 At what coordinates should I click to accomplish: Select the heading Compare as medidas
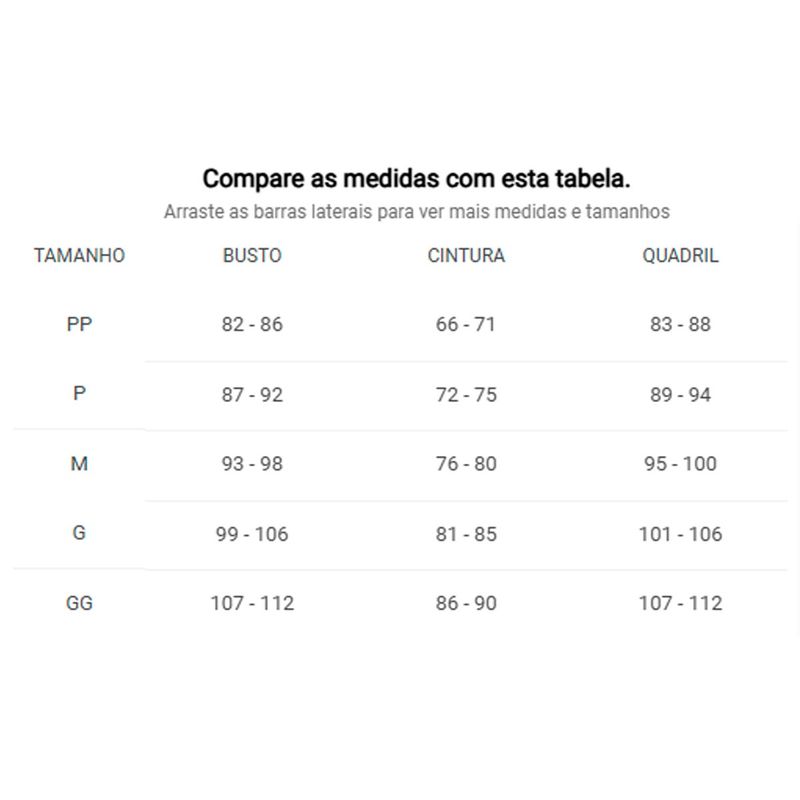(x=416, y=179)
